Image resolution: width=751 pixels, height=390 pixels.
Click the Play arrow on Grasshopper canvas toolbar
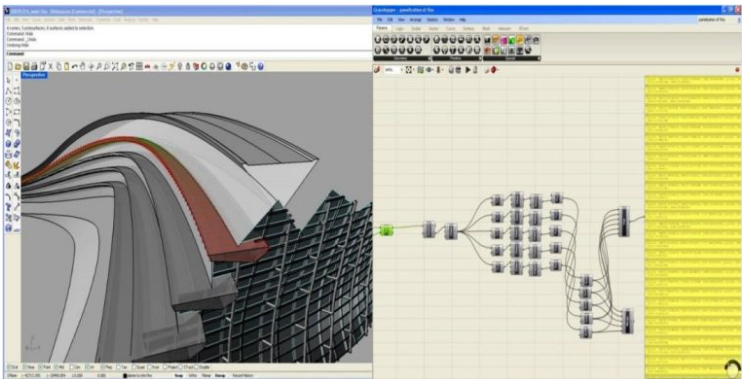pos(468,70)
